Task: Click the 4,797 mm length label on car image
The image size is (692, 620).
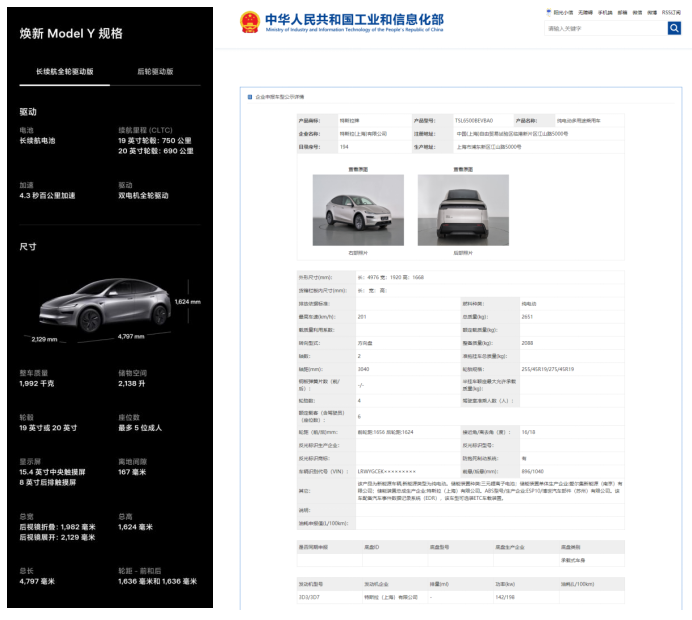Action: tap(131, 336)
